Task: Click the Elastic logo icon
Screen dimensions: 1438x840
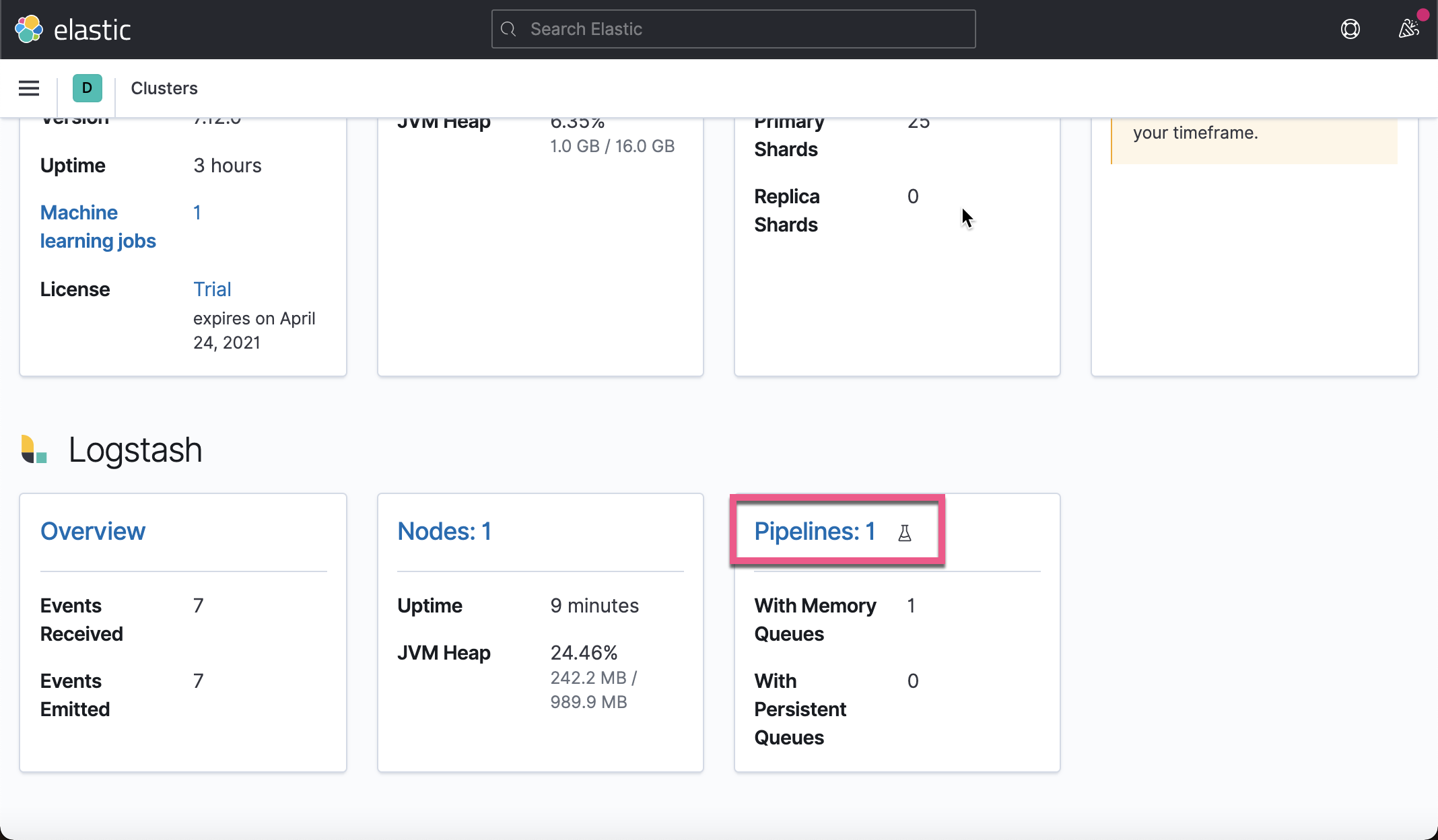Action: [29, 29]
